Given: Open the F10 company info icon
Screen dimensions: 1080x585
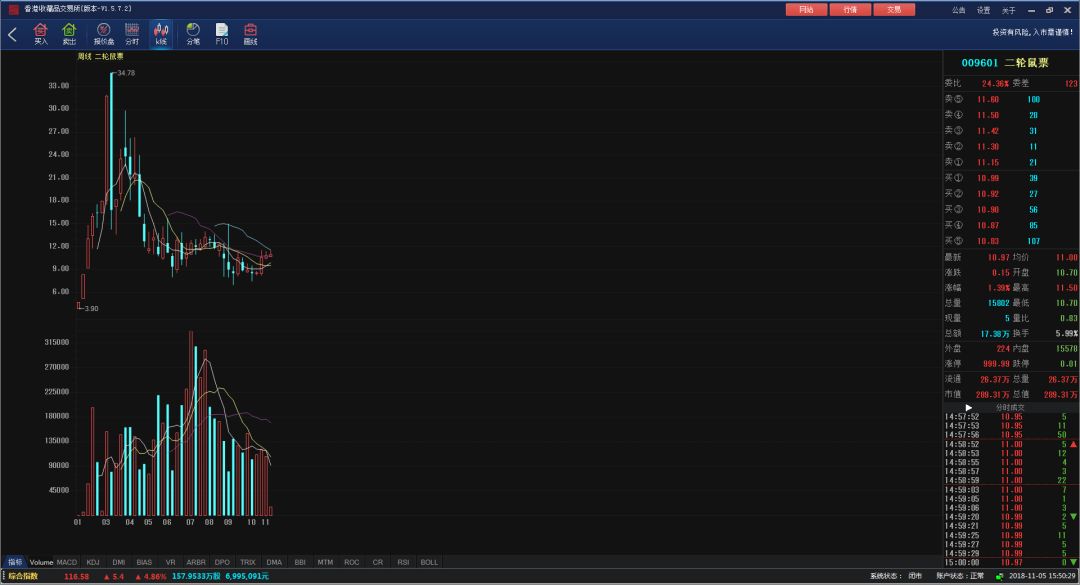Looking at the screenshot, I should pos(222,34).
